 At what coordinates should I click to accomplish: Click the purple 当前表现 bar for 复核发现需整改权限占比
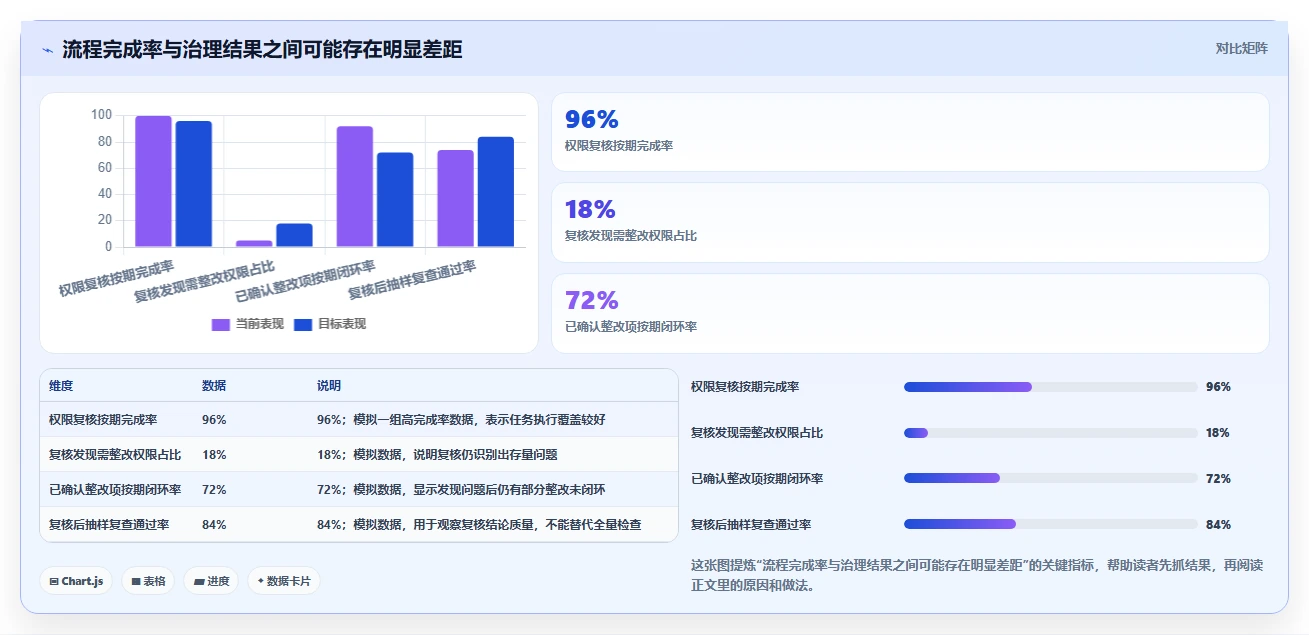(x=254, y=243)
